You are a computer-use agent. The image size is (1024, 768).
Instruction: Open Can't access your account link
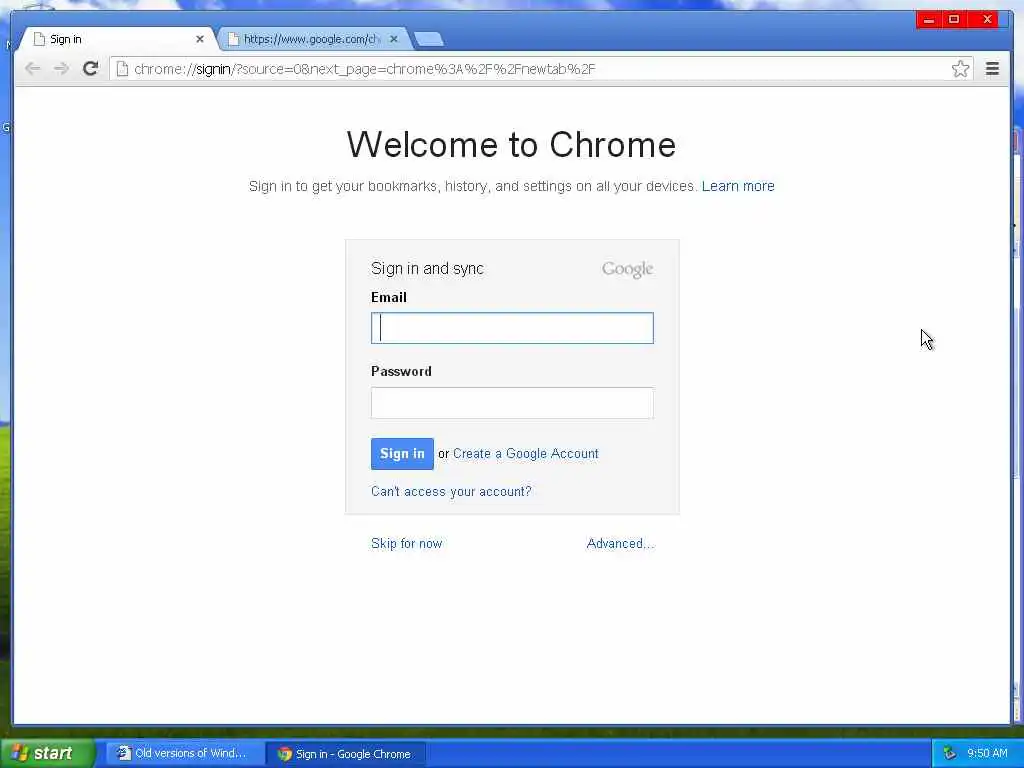451,491
